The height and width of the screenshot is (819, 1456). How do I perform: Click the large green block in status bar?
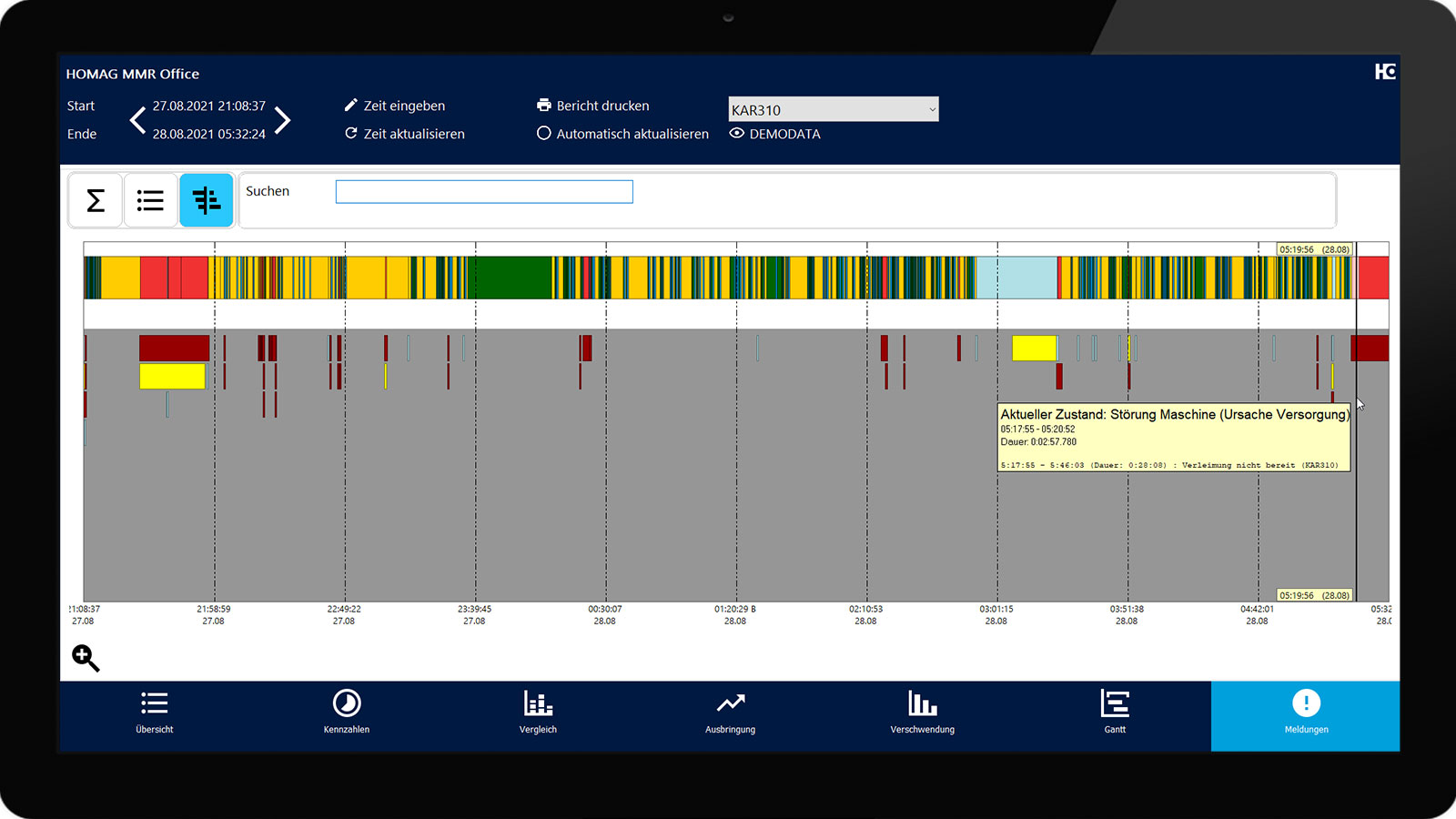(x=514, y=278)
